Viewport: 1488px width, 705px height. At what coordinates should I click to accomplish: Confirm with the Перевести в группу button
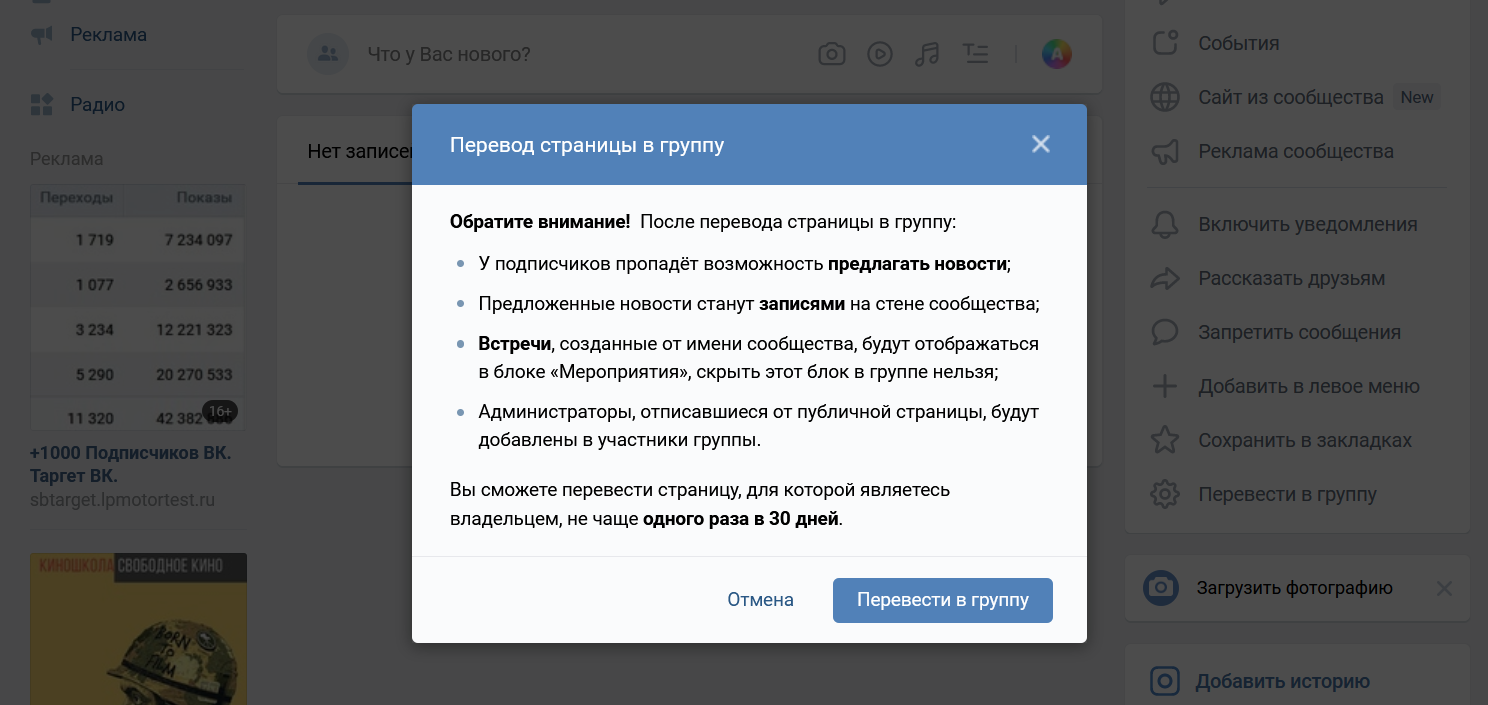942,600
